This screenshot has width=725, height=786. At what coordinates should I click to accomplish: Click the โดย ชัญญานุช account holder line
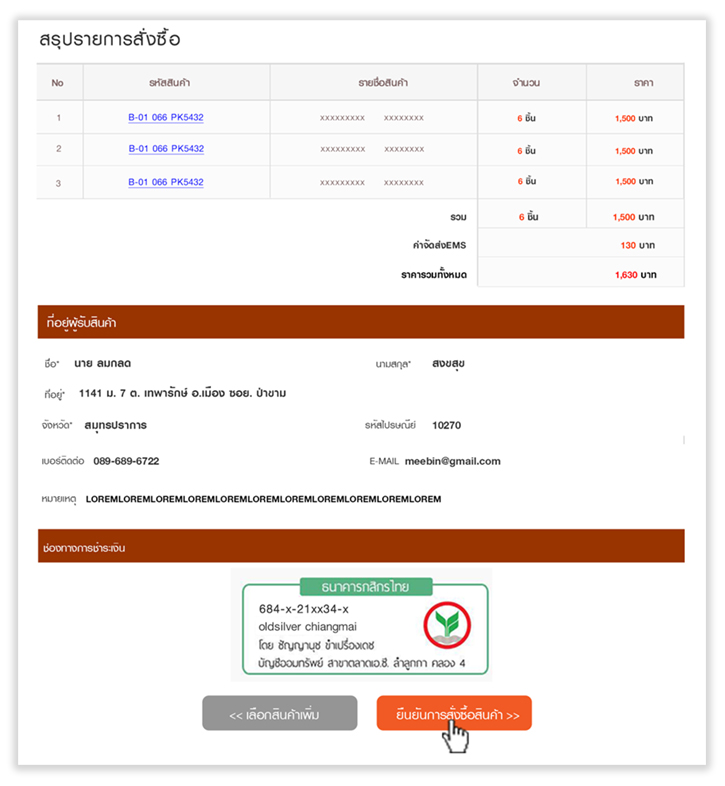click(316, 645)
